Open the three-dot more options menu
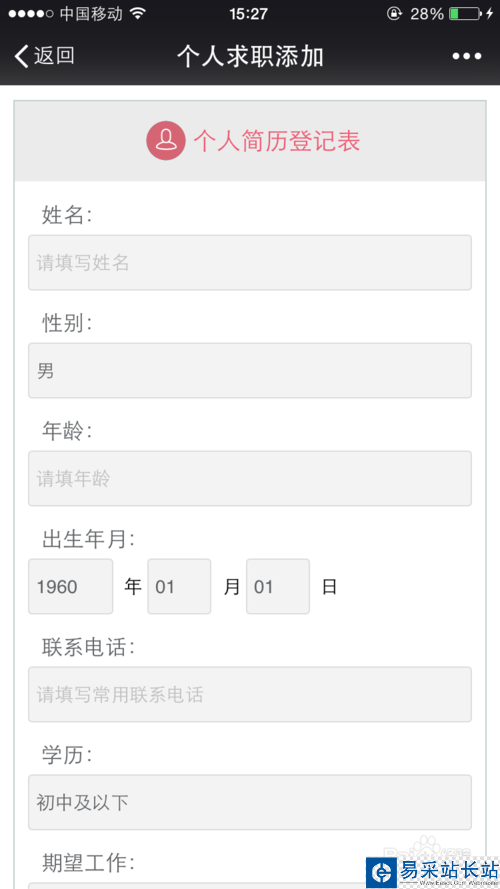The image size is (500, 889). tap(467, 56)
